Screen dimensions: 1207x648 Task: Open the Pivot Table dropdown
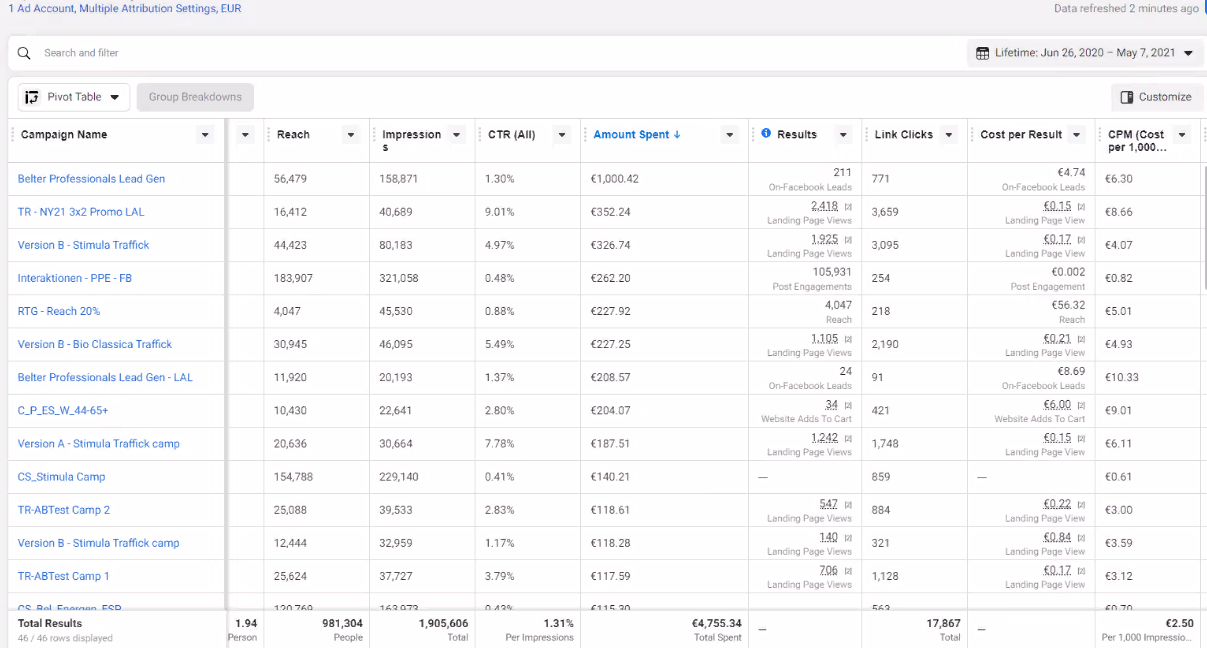[x=114, y=97]
